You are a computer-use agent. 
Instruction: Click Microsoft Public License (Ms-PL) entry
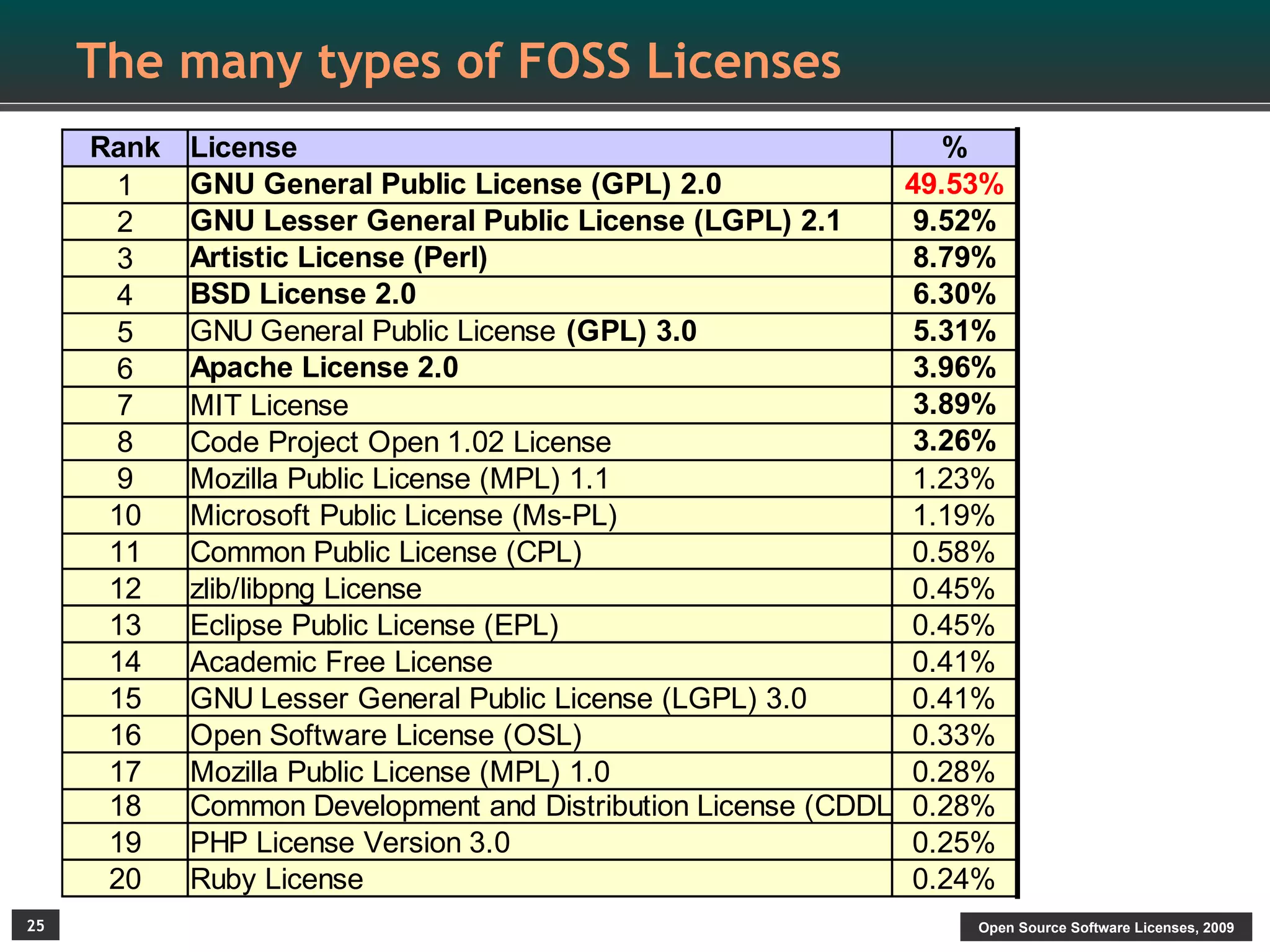tap(403, 515)
